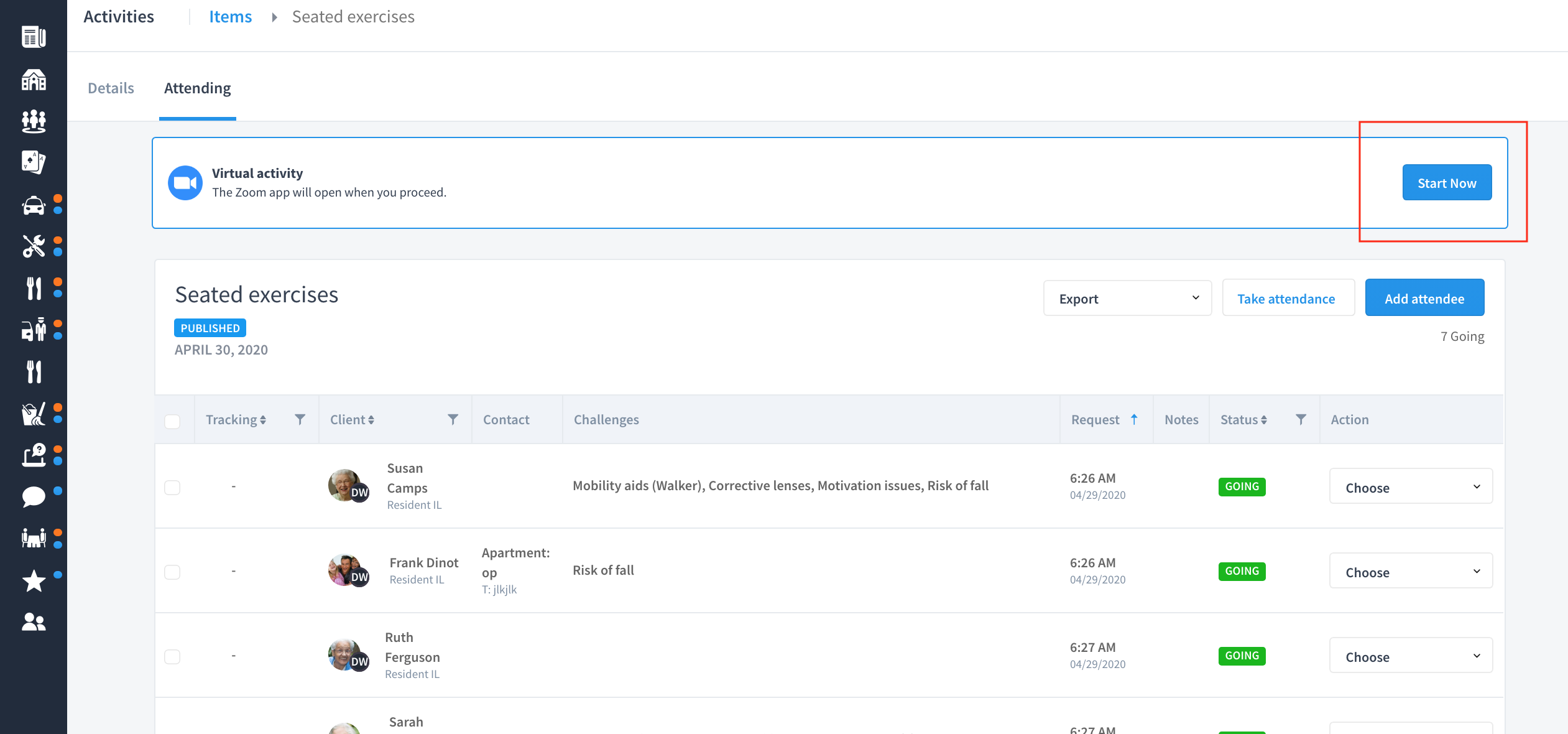Screen dimensions: 1568x734
Task: Start the virtual activity with Start Now
Action: coord(1447,183)
